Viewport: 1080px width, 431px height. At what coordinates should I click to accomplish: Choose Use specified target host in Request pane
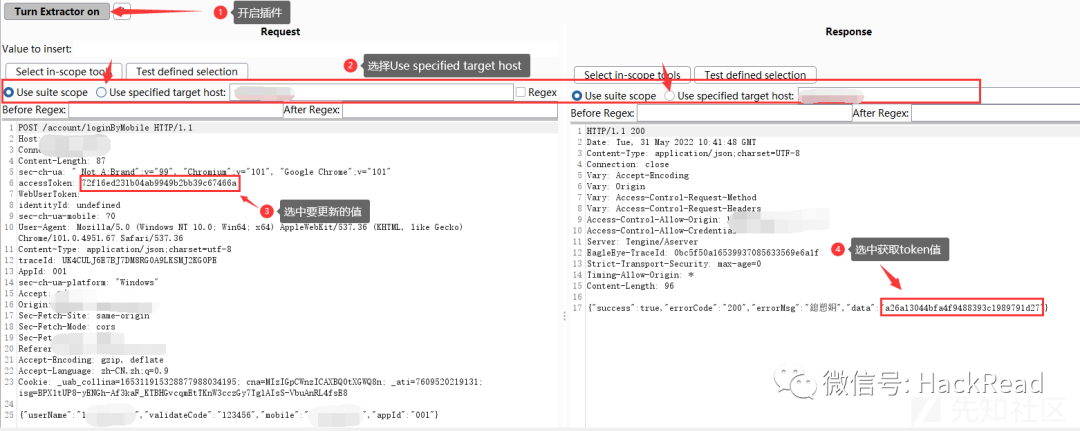coord(161,92)
